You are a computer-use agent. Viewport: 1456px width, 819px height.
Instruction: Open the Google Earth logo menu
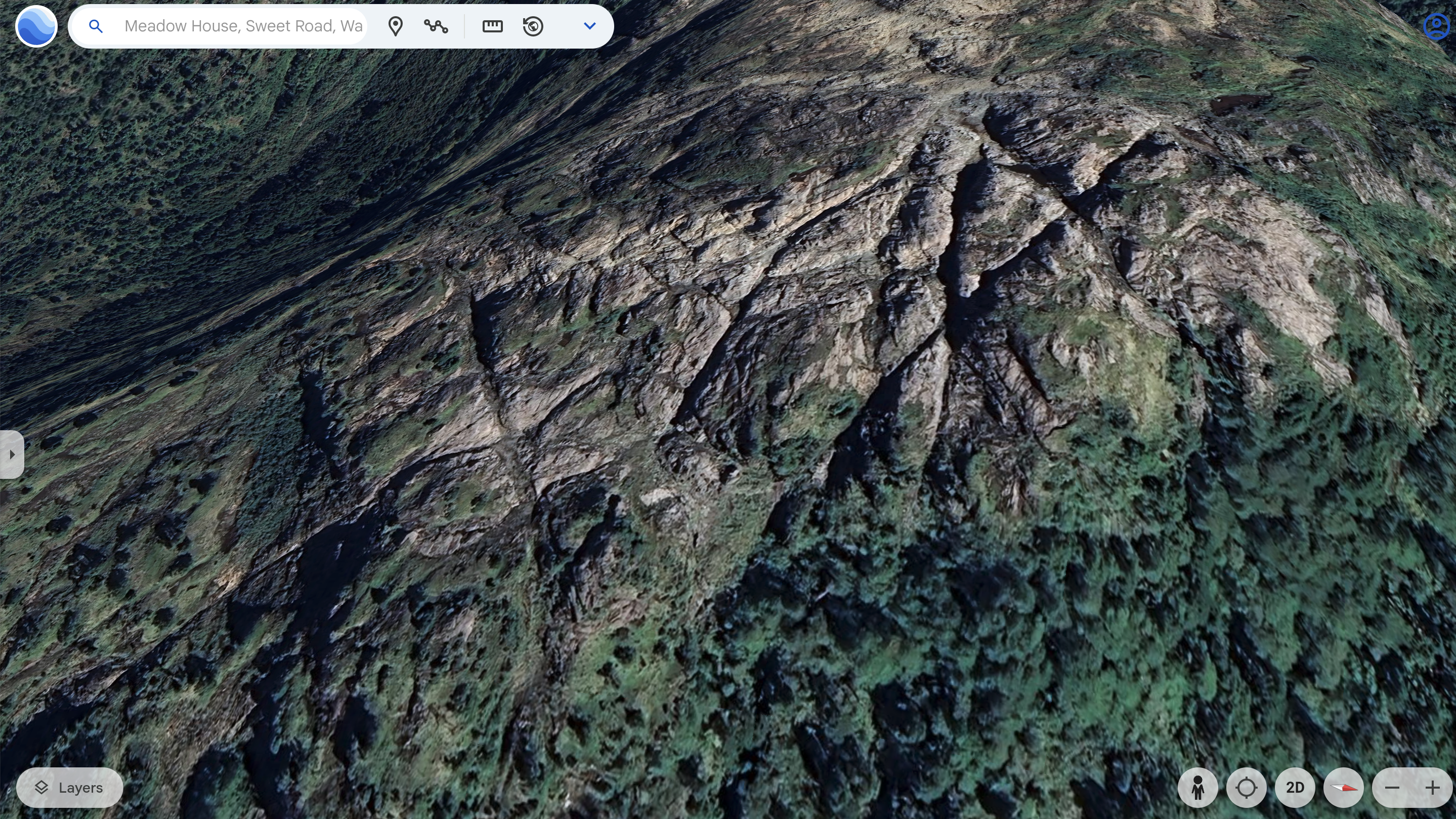coord(36,26)
